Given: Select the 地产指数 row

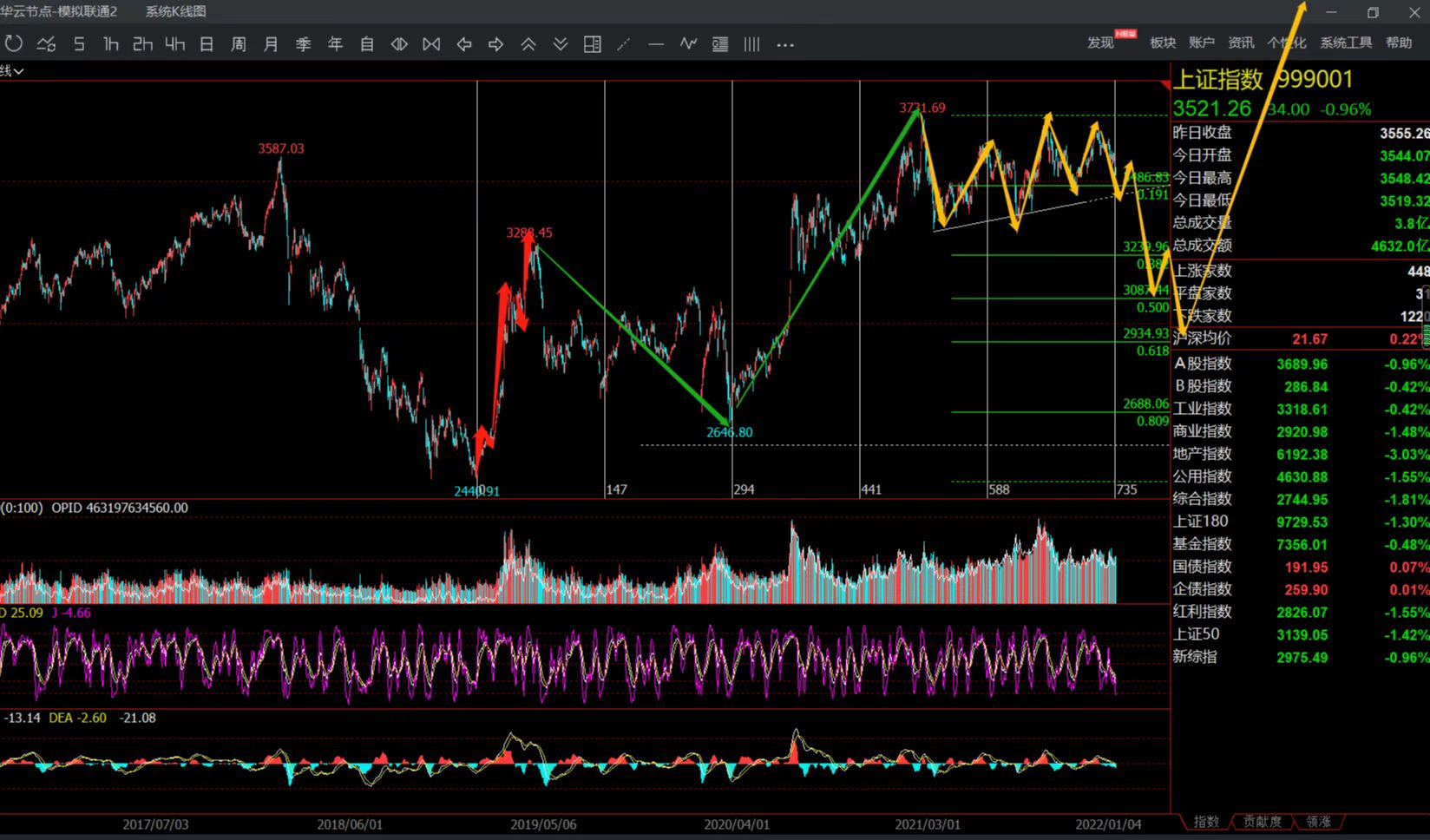Looking at the screenshot, I should tap(1301, 454).
